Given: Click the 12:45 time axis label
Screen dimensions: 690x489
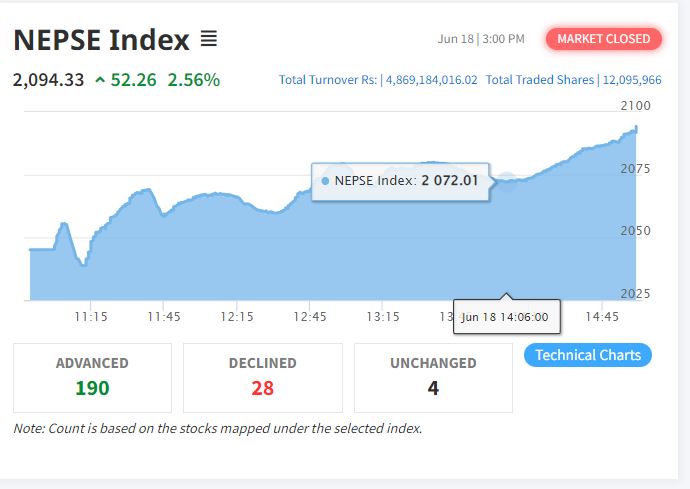Looking at the screenshot, I should point(310,316).
